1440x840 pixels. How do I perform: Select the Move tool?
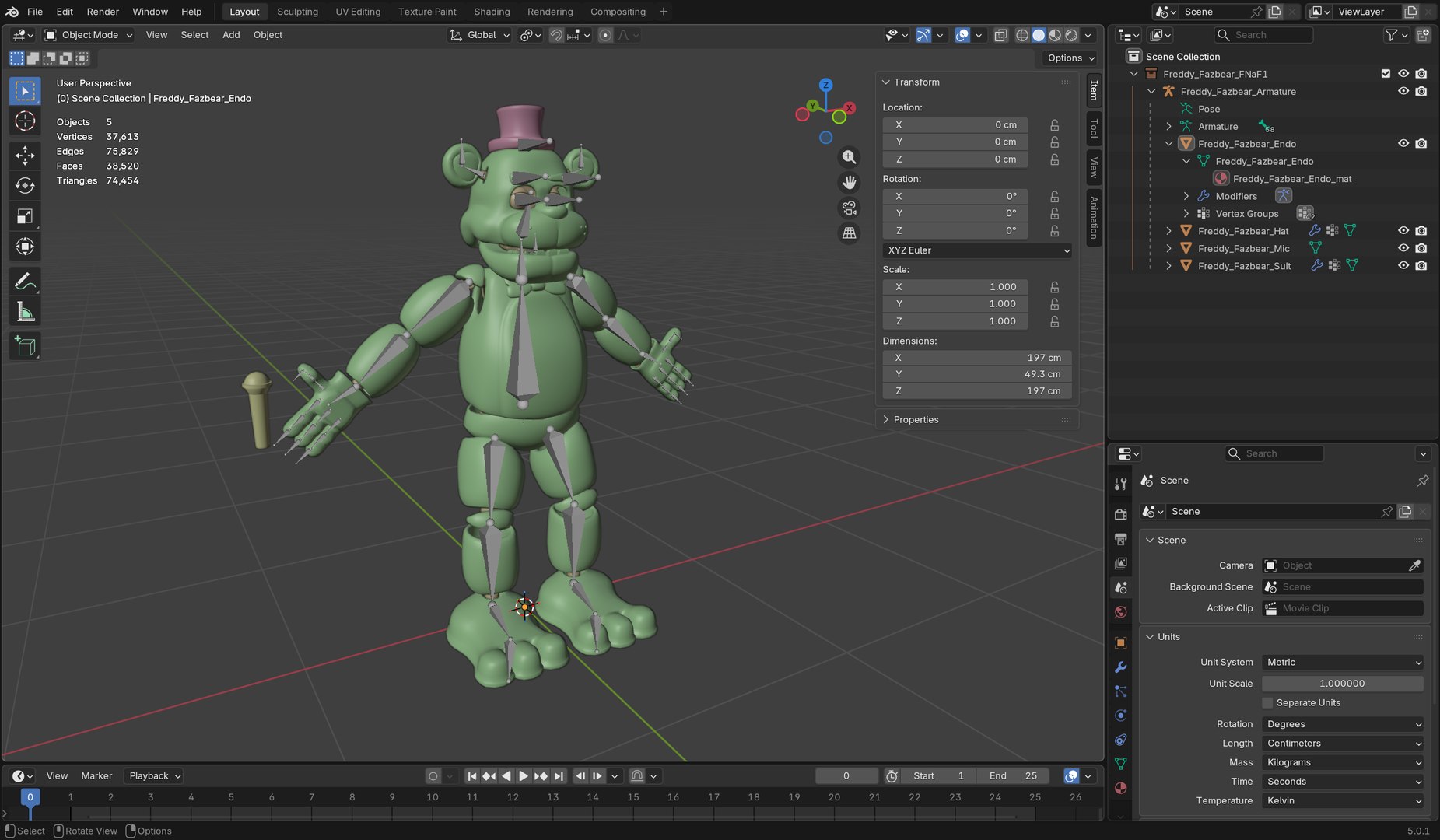pyautogui.click(x=25, y=156)
